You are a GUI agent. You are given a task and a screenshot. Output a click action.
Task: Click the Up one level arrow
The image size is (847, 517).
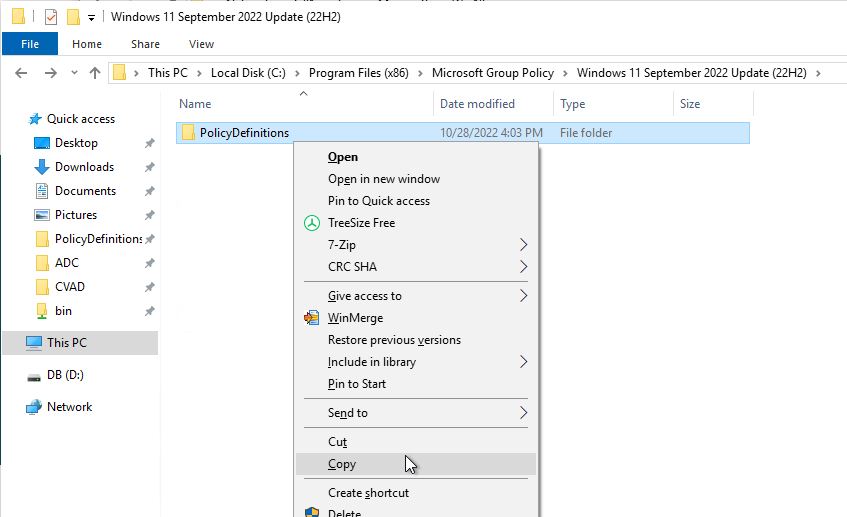coord(95,73)
